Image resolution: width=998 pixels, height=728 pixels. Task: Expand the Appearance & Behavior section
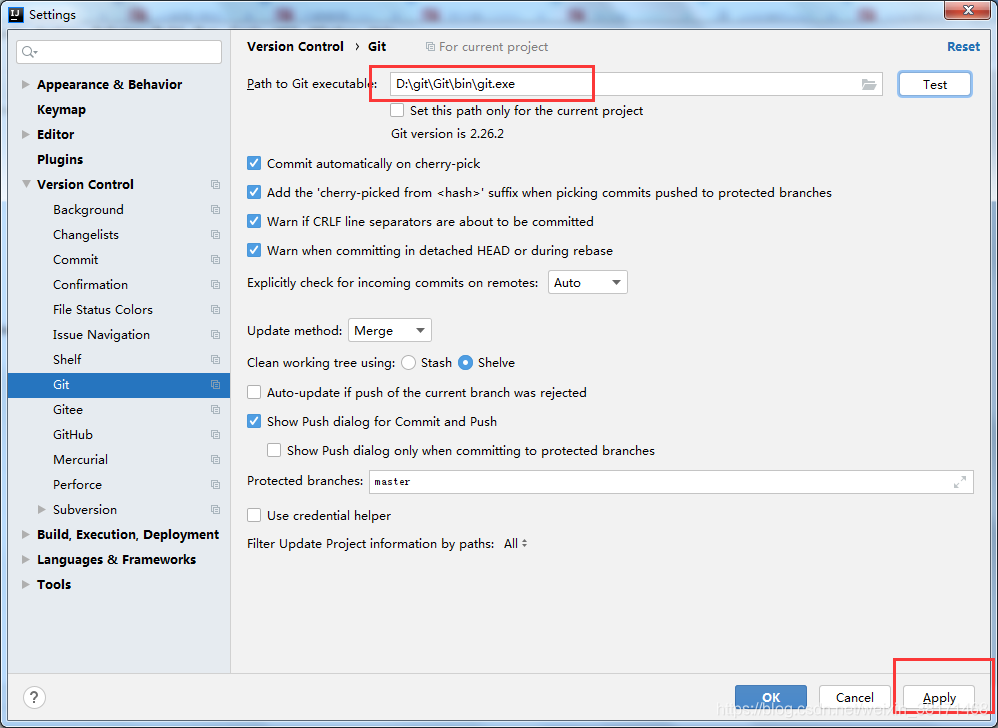(26, 84)
